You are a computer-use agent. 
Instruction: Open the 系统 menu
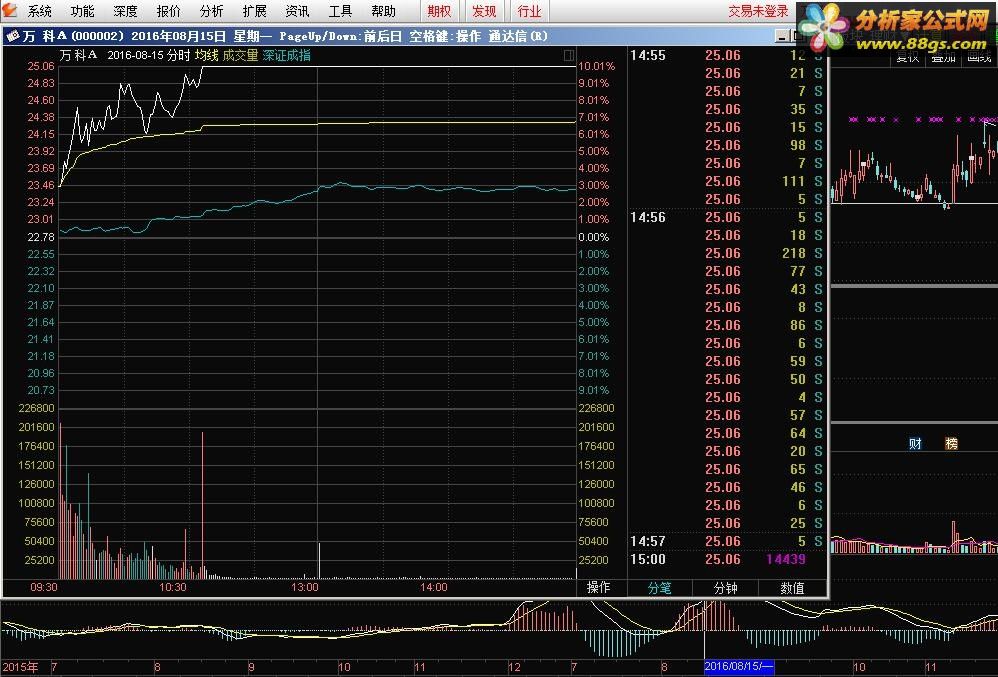coord(39,11)
